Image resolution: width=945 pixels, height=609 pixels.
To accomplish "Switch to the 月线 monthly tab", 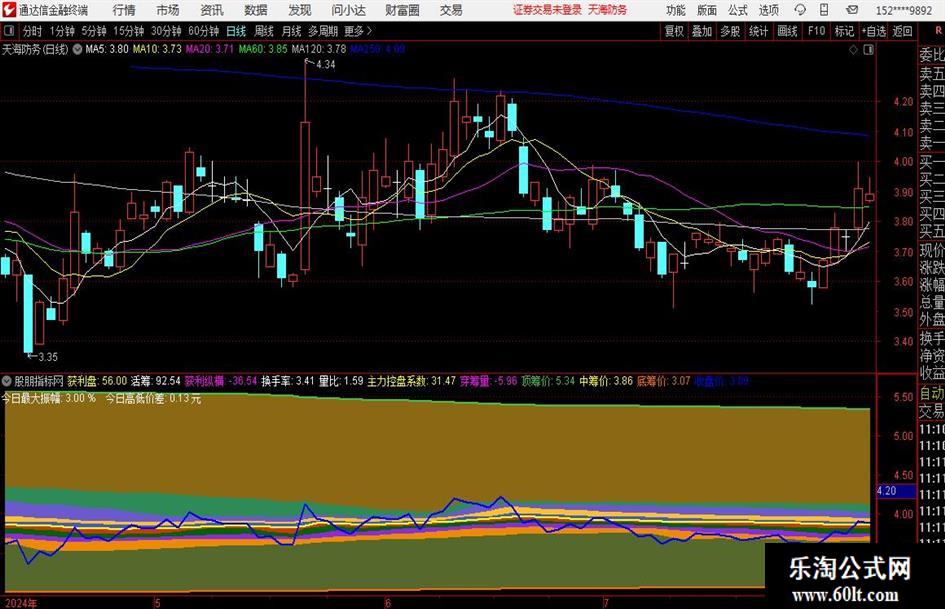I will (x=291, y=31).
